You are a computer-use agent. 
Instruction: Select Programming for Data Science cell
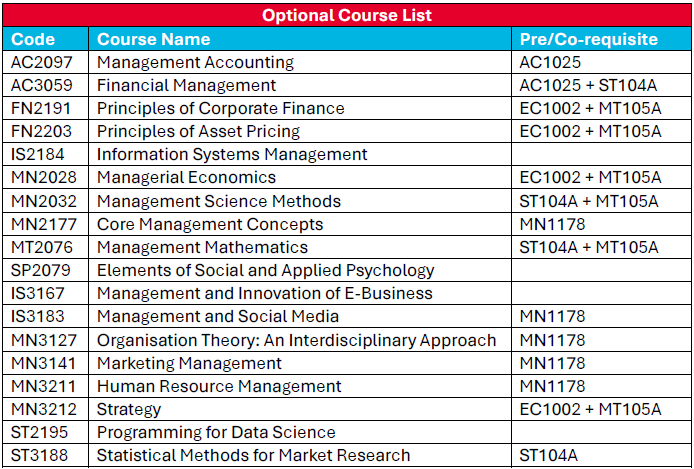(216, 432)
